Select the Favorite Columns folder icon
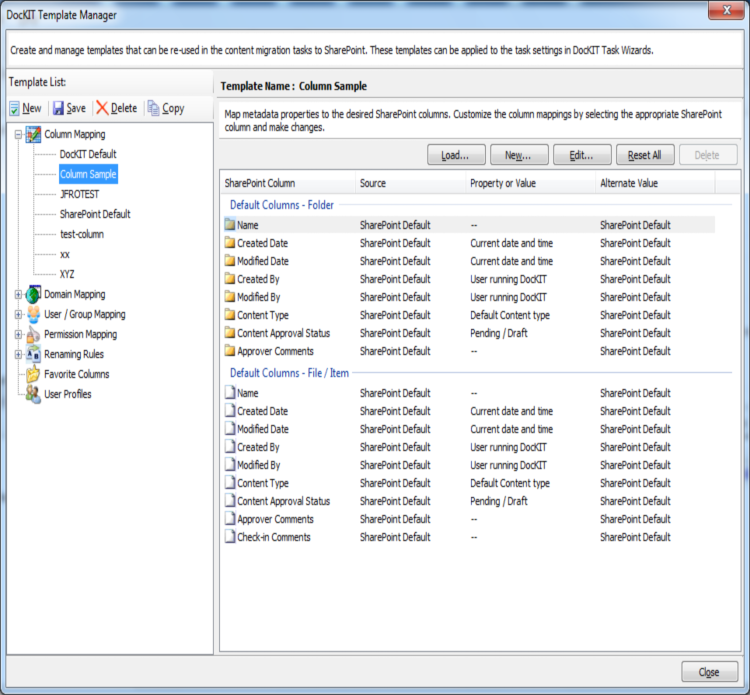 tap(33, 374)
